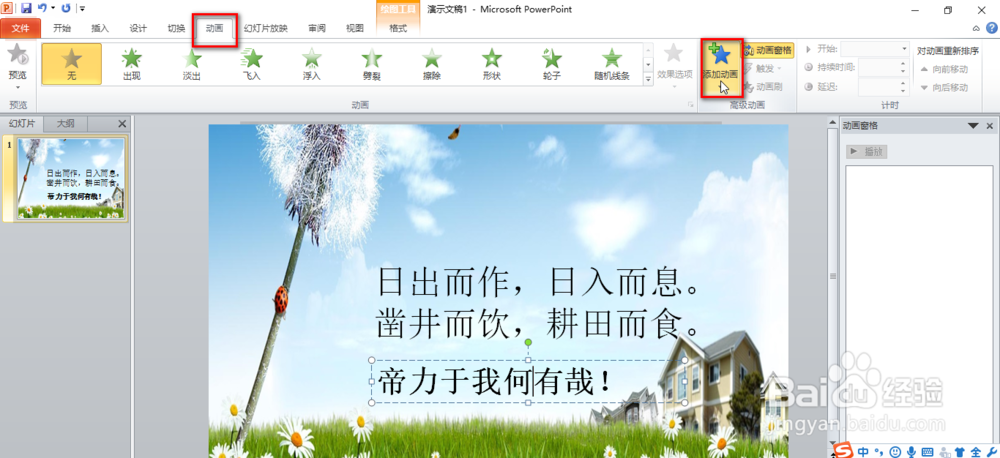Switch to the 幻灯片放映 (Slide Show) tab
The width and height of the screenshot is (1000, 458).
[x=266, y=28]
